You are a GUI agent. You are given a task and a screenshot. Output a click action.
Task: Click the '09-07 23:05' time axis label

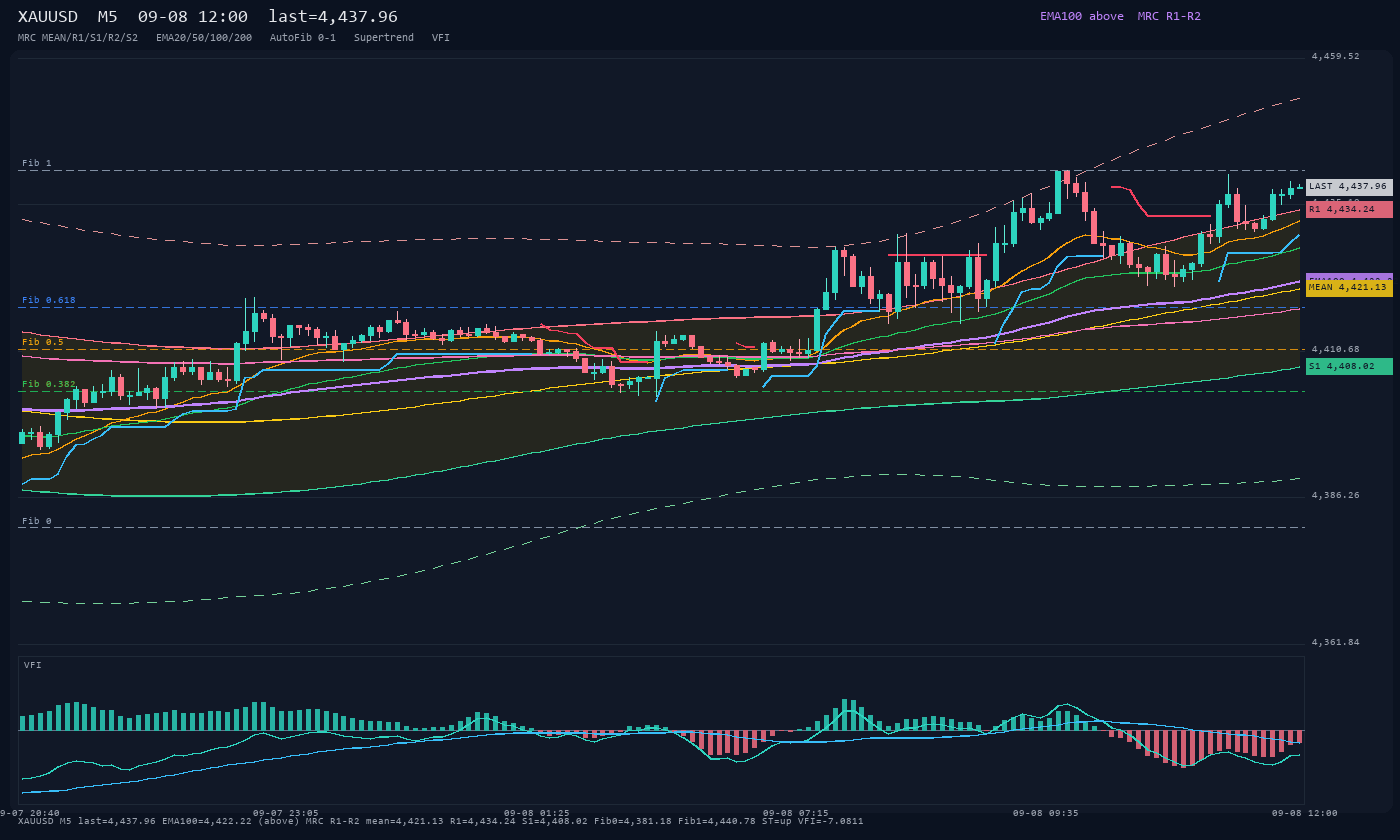pos(286,813)
